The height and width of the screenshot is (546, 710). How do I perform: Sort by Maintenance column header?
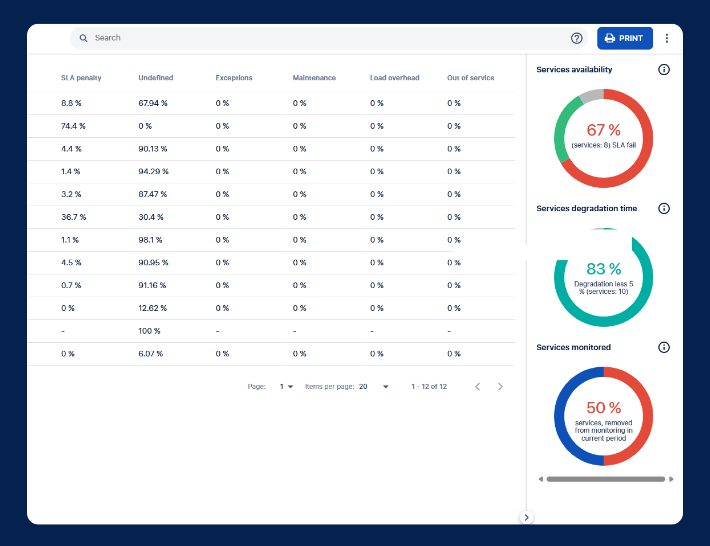point(314,78)
